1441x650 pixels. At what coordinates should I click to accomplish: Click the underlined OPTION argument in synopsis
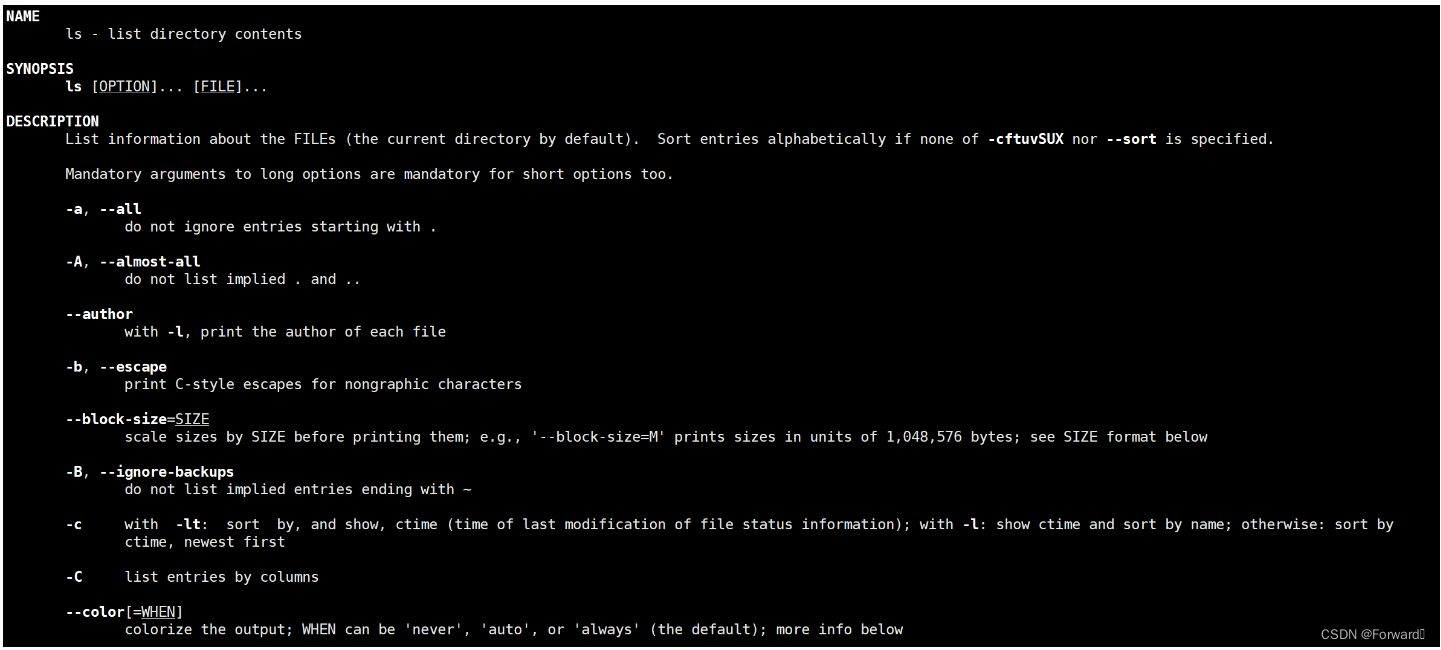124,87
